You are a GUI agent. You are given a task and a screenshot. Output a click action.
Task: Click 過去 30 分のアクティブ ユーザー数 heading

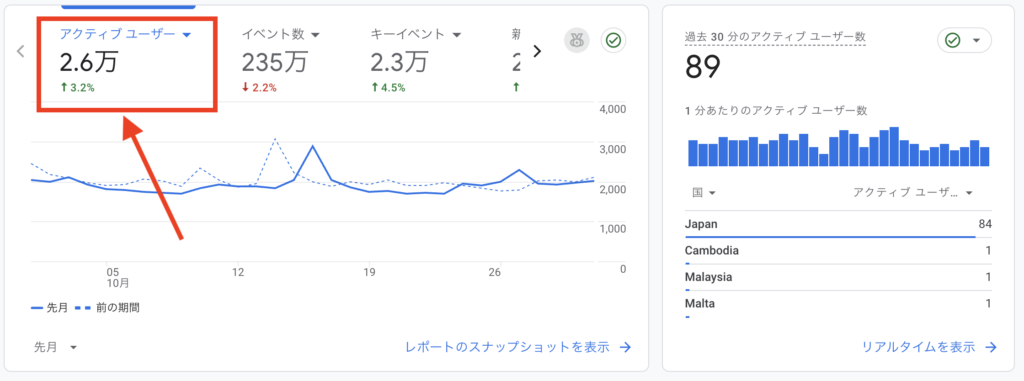click(x=775, y=38)
